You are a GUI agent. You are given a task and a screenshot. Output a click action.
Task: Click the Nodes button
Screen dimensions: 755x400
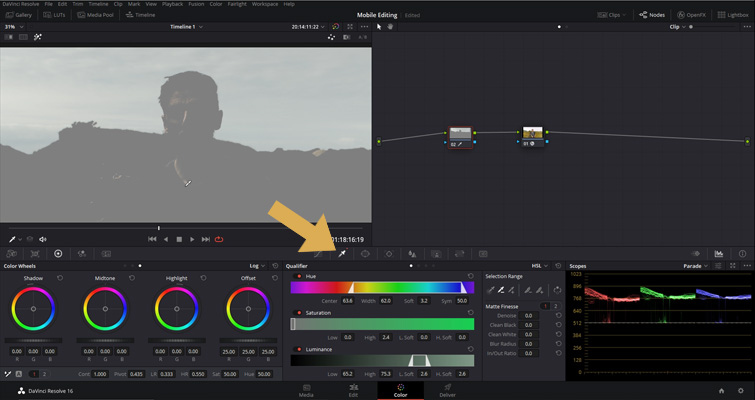651,15
